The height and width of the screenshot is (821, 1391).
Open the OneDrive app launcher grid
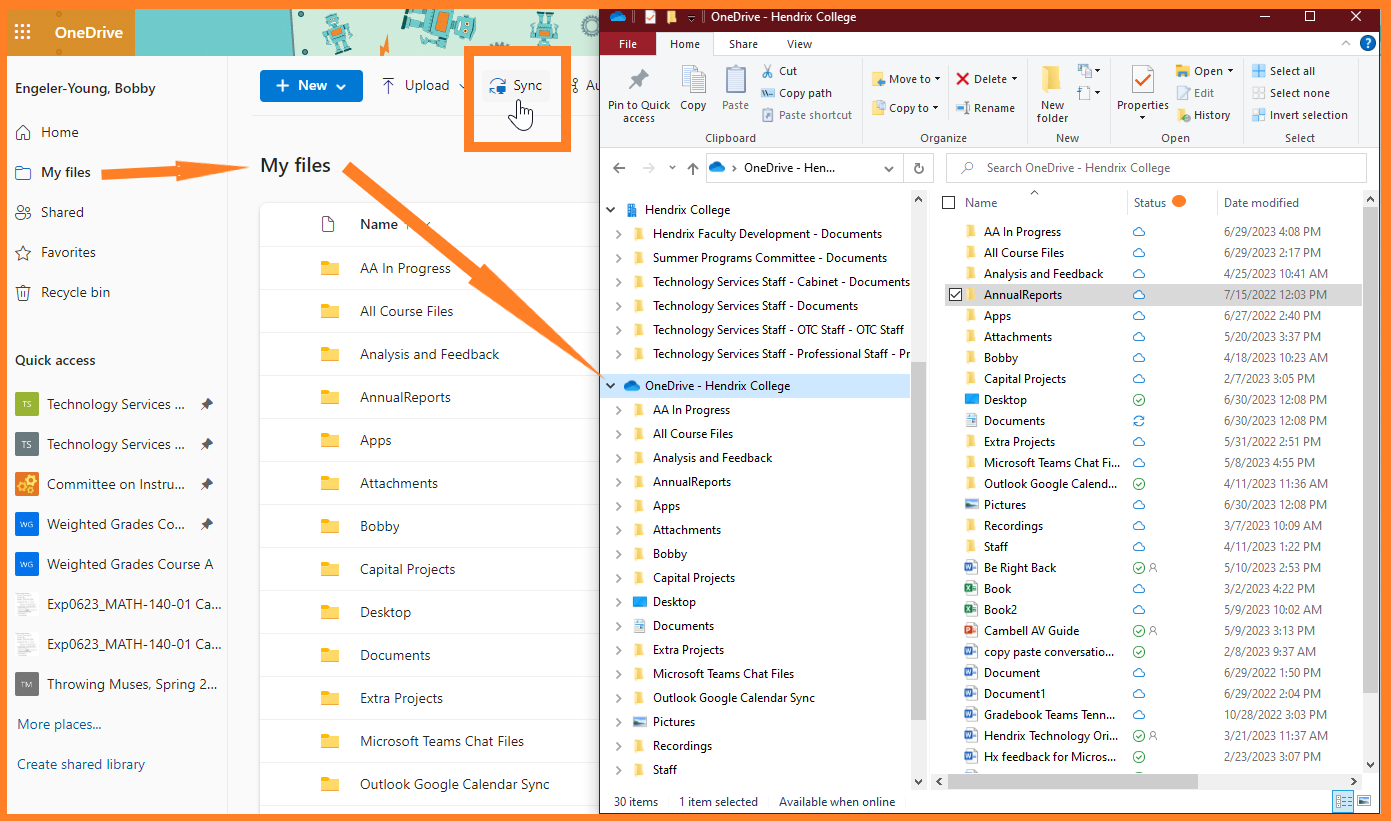[23, 32]
